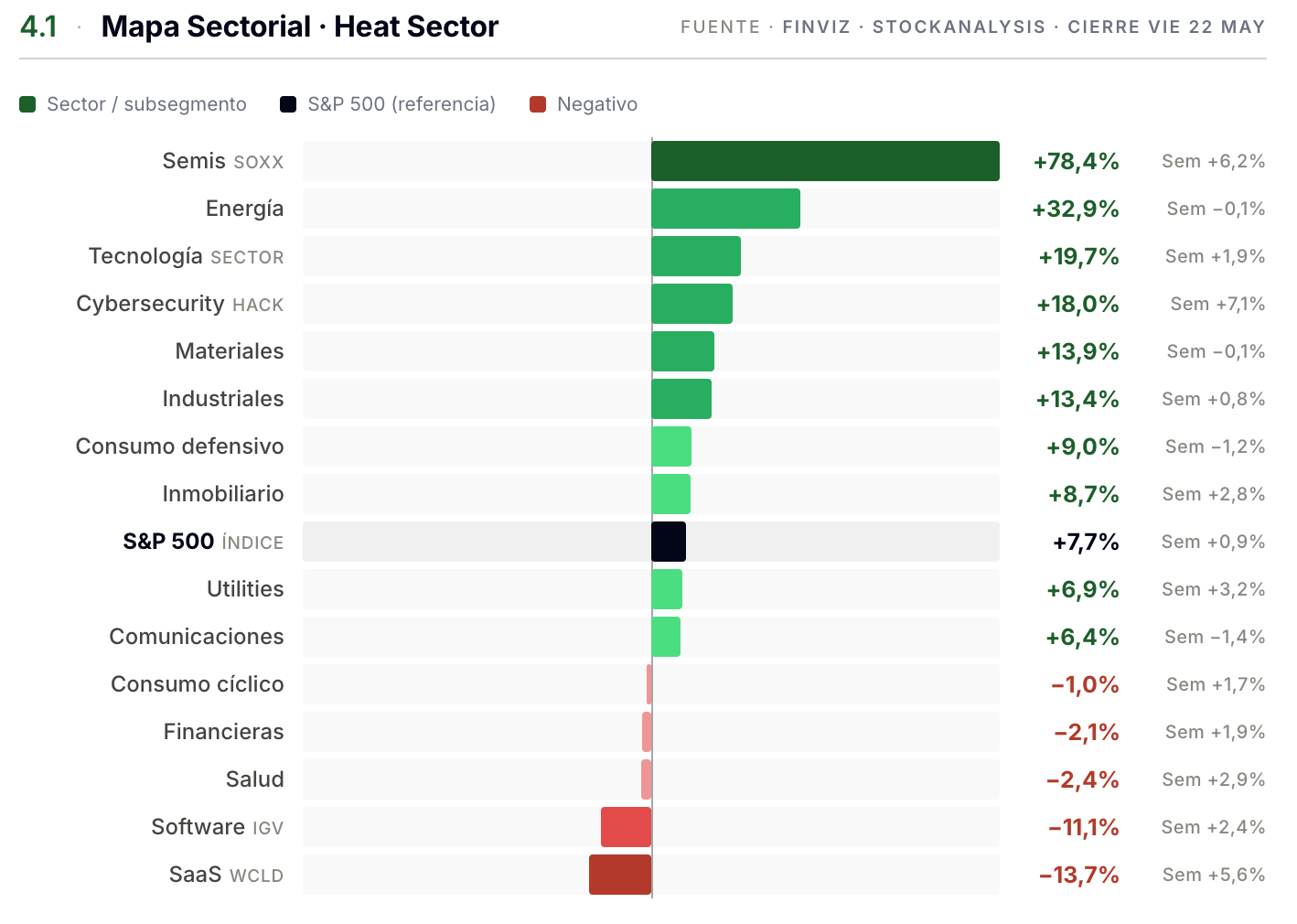Click the green Sector / subsegmento legend swatch
This screenshot has height=924, width=1297.
27,104
